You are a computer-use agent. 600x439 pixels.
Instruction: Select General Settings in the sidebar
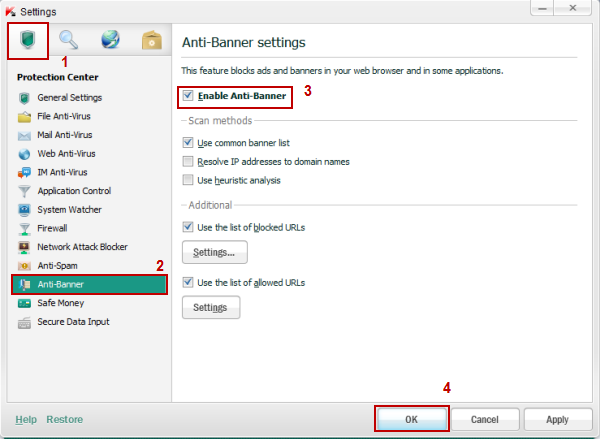coord(70,98)
